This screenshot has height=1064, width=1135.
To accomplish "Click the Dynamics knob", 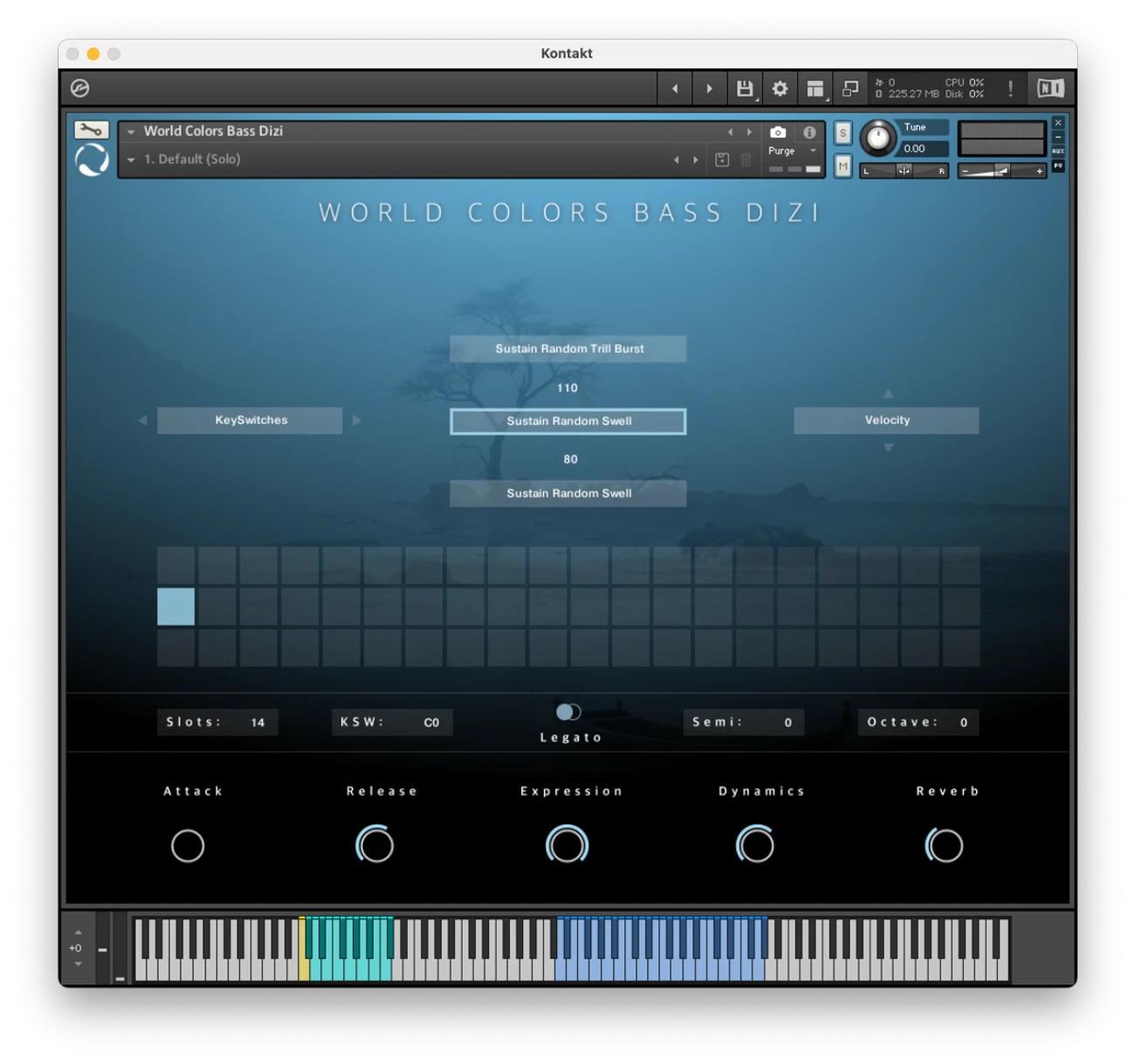I will click(756, 845).
